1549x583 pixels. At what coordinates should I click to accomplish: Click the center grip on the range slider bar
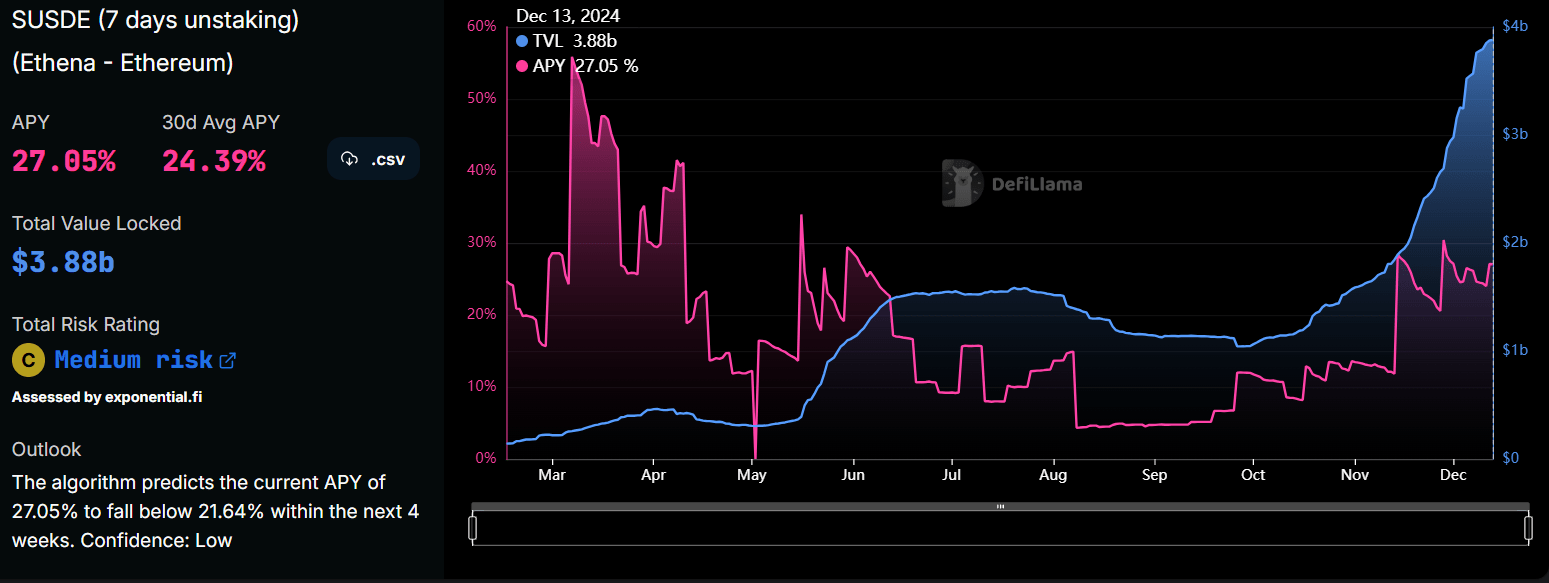(1000, 507)
